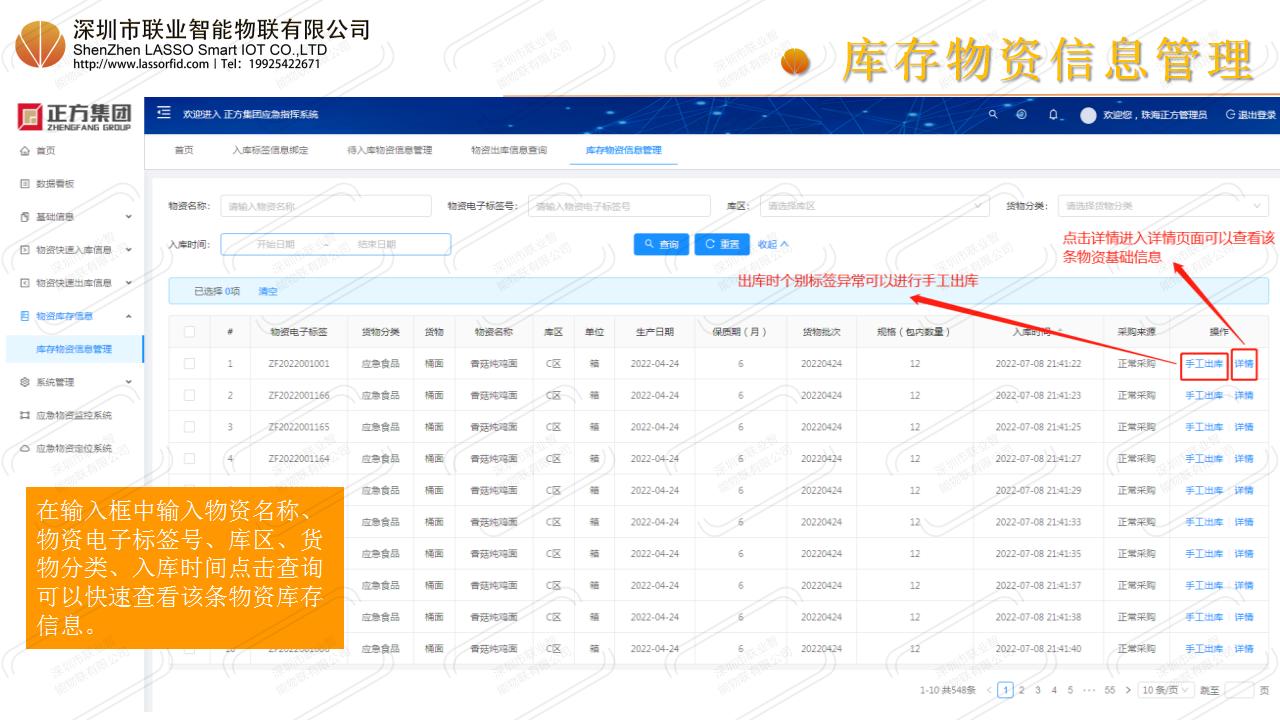Click the user avatar in top bar

(x=1087, y=115)
